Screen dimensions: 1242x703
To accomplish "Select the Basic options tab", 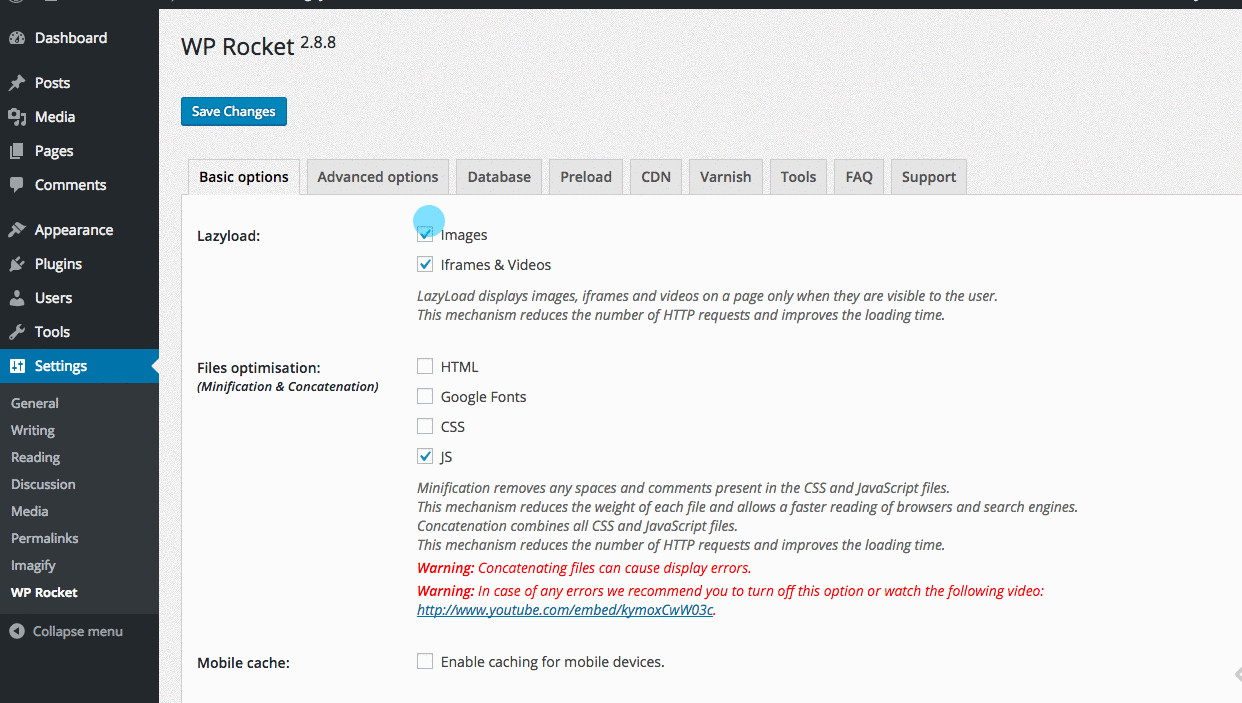I will coord(244,177).
